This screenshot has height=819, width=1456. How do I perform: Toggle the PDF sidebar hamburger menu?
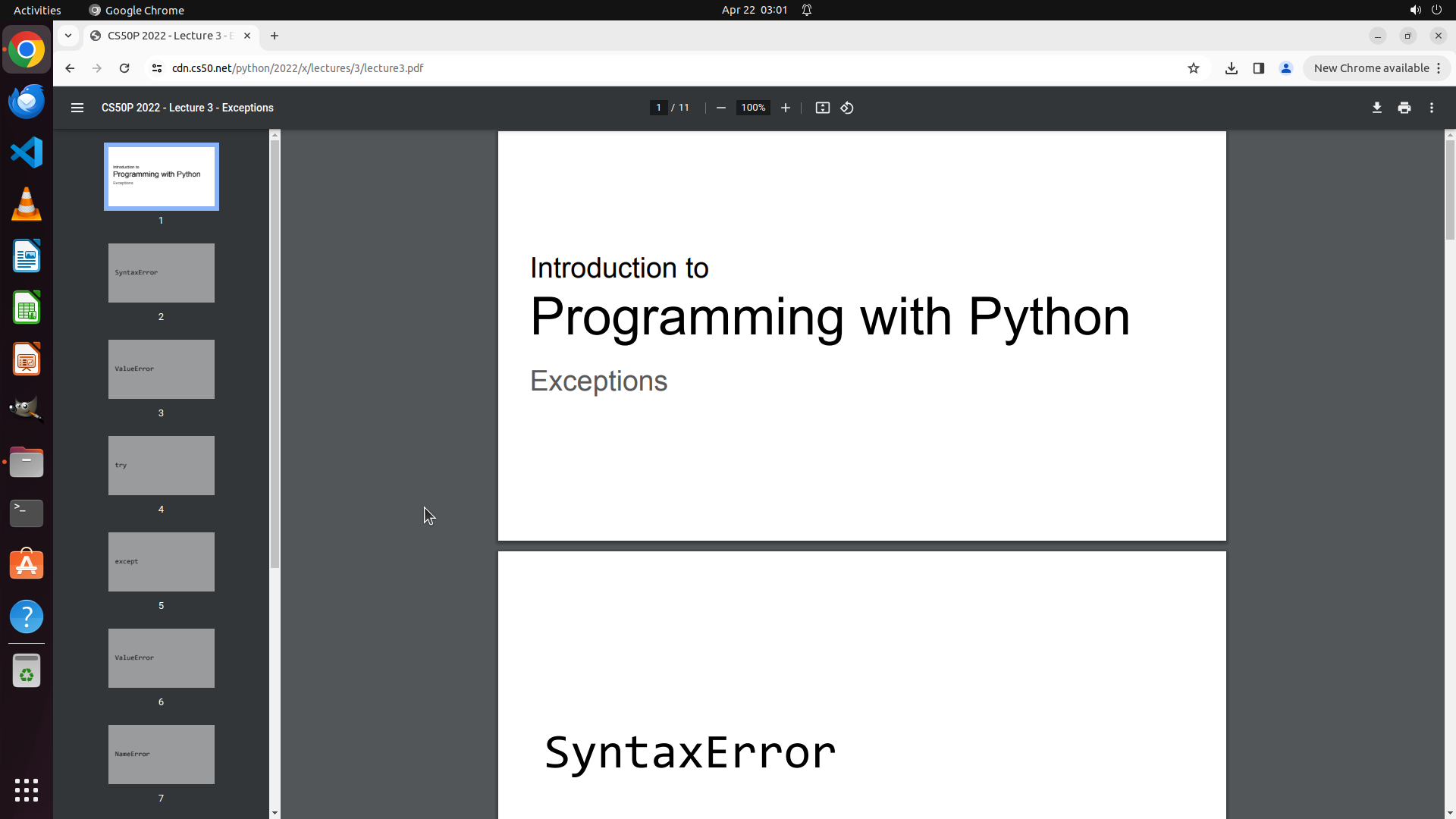tap(77, 108)
